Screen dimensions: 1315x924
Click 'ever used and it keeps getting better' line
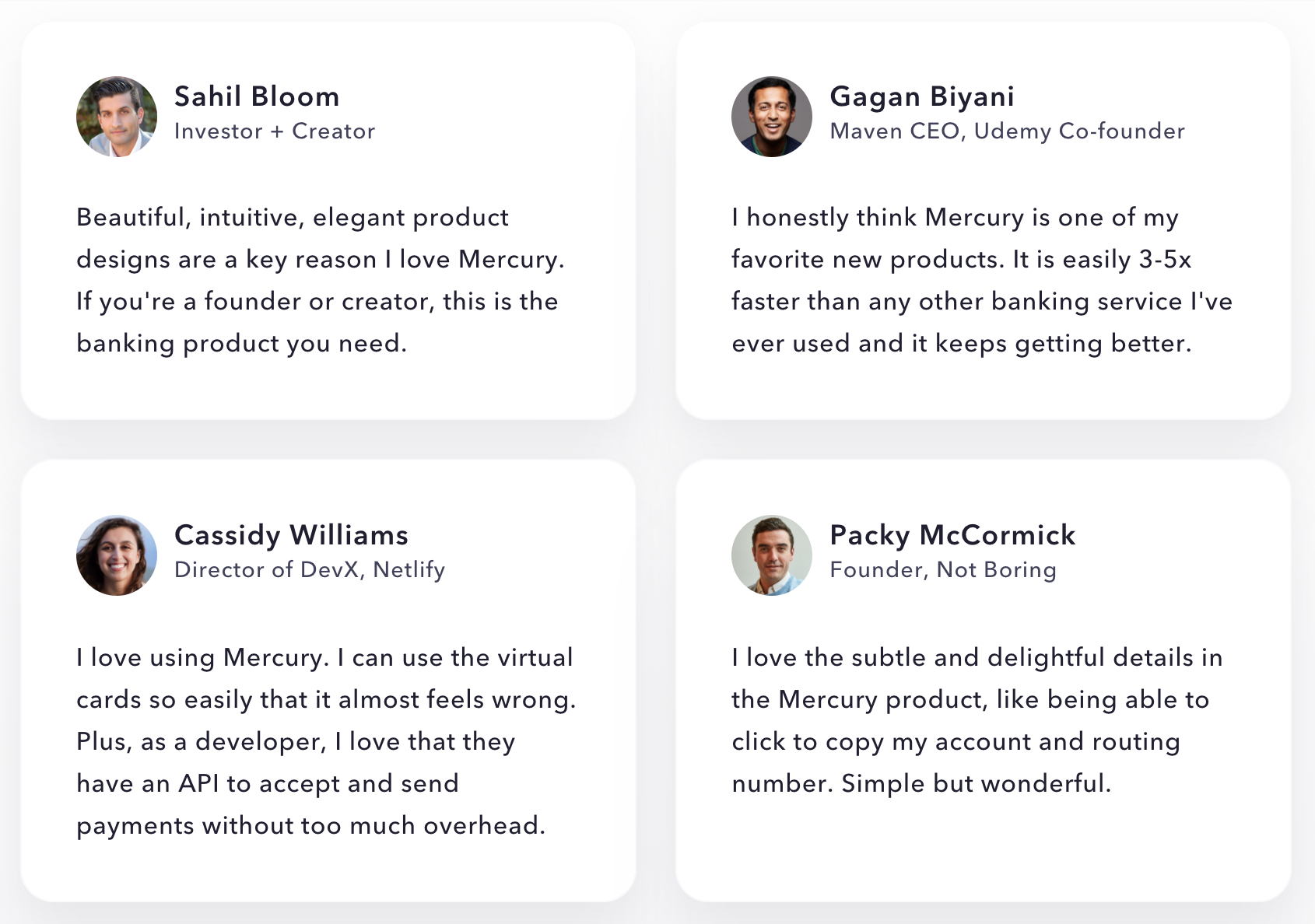click(x=962, y=344)
